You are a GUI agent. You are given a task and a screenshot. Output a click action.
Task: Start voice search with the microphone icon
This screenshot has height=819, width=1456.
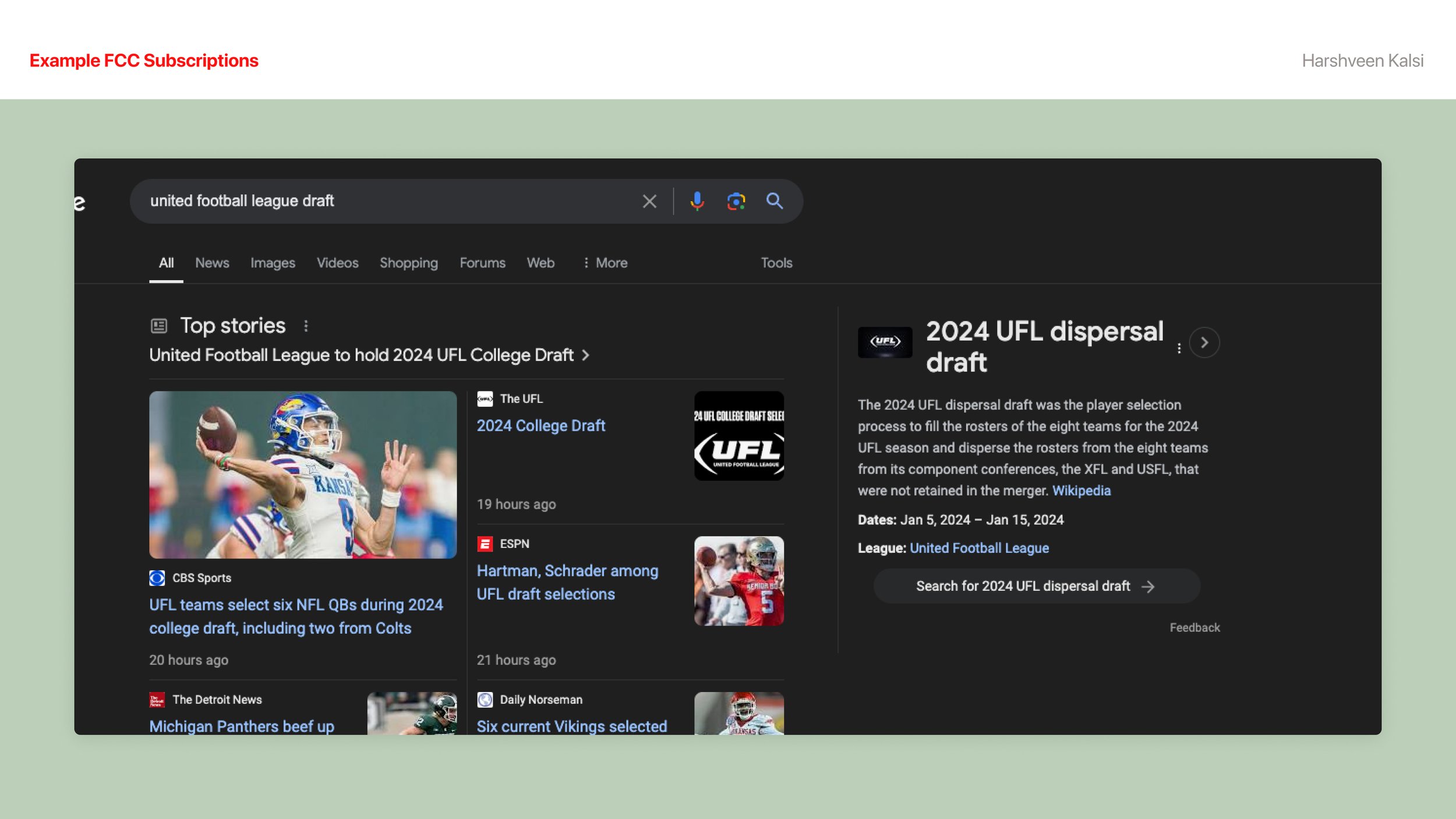coord(697,202)
